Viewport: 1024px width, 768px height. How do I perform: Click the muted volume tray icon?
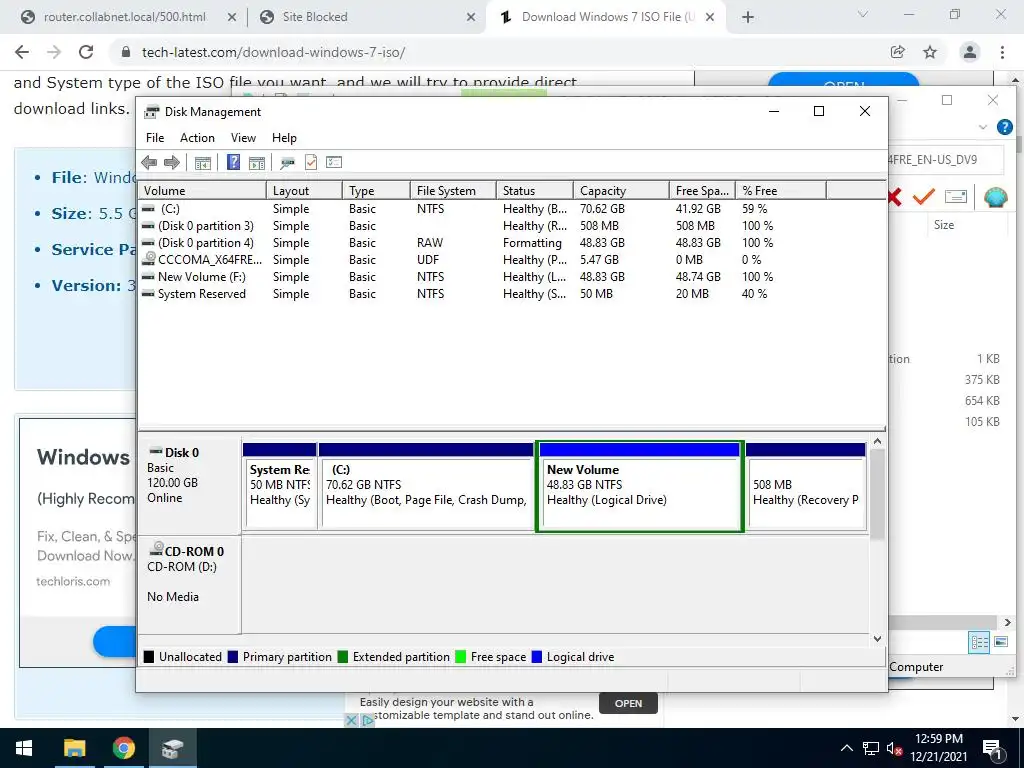point(894,748)
